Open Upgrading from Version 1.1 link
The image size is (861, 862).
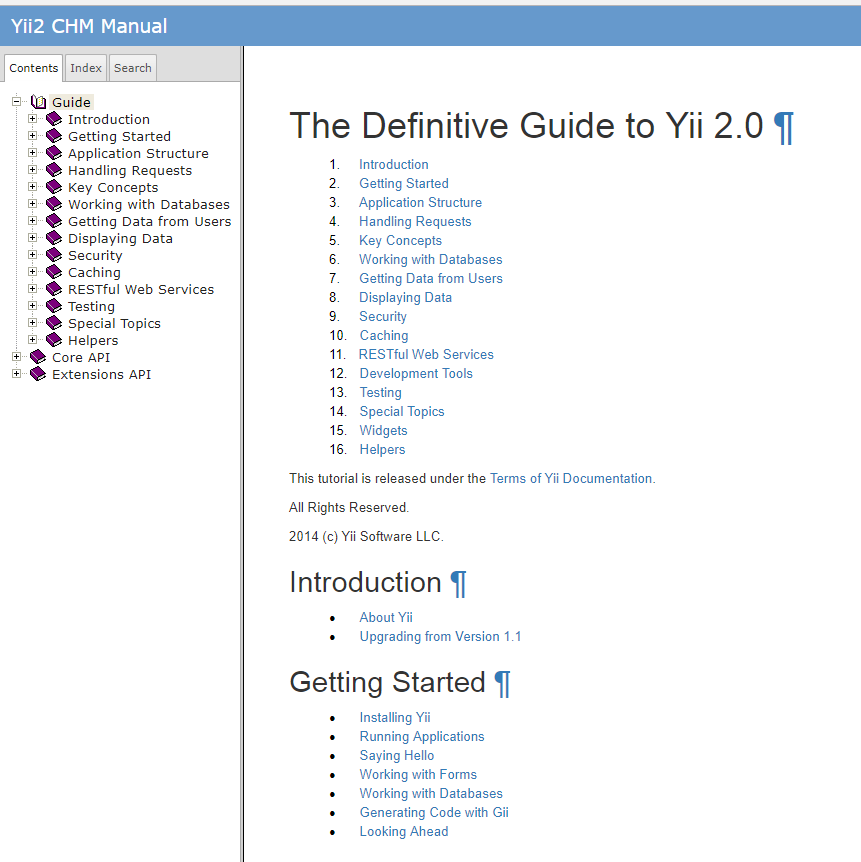[x=440, y=636]
